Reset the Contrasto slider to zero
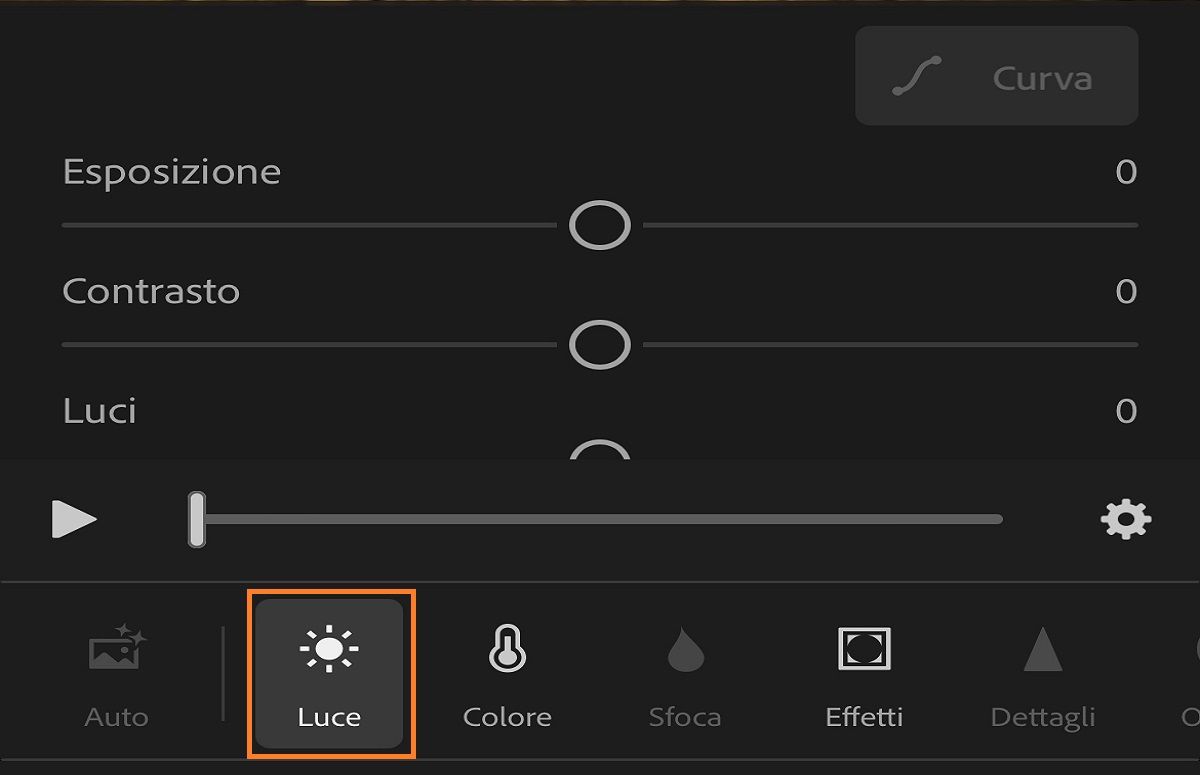Image resolution: width=1200 pixels, height=775 pixels. point(599,345)
